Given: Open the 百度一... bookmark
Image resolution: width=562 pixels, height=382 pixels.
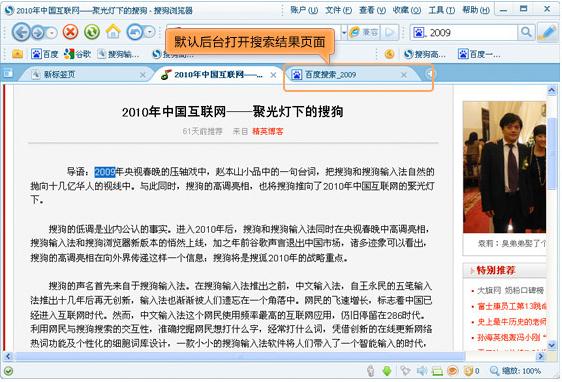Looking at the screenshot, I should click(480, 54).
